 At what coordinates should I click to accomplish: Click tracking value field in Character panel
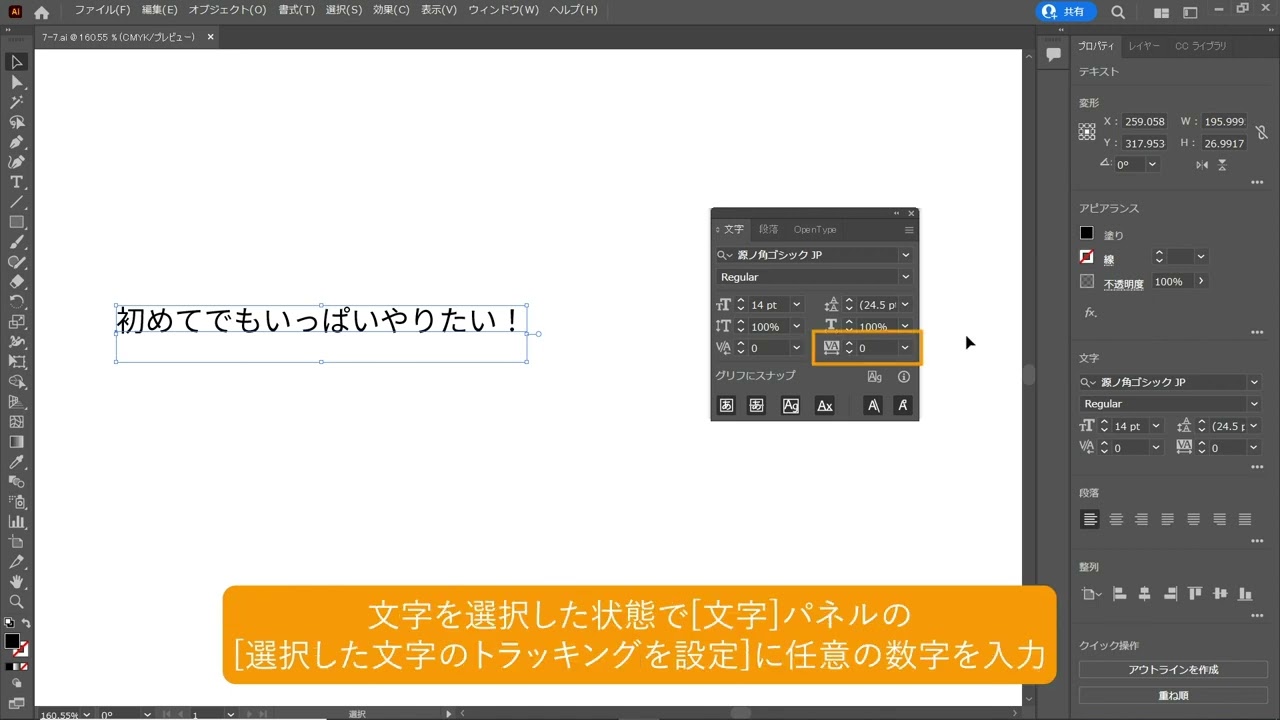coord(877,348)
